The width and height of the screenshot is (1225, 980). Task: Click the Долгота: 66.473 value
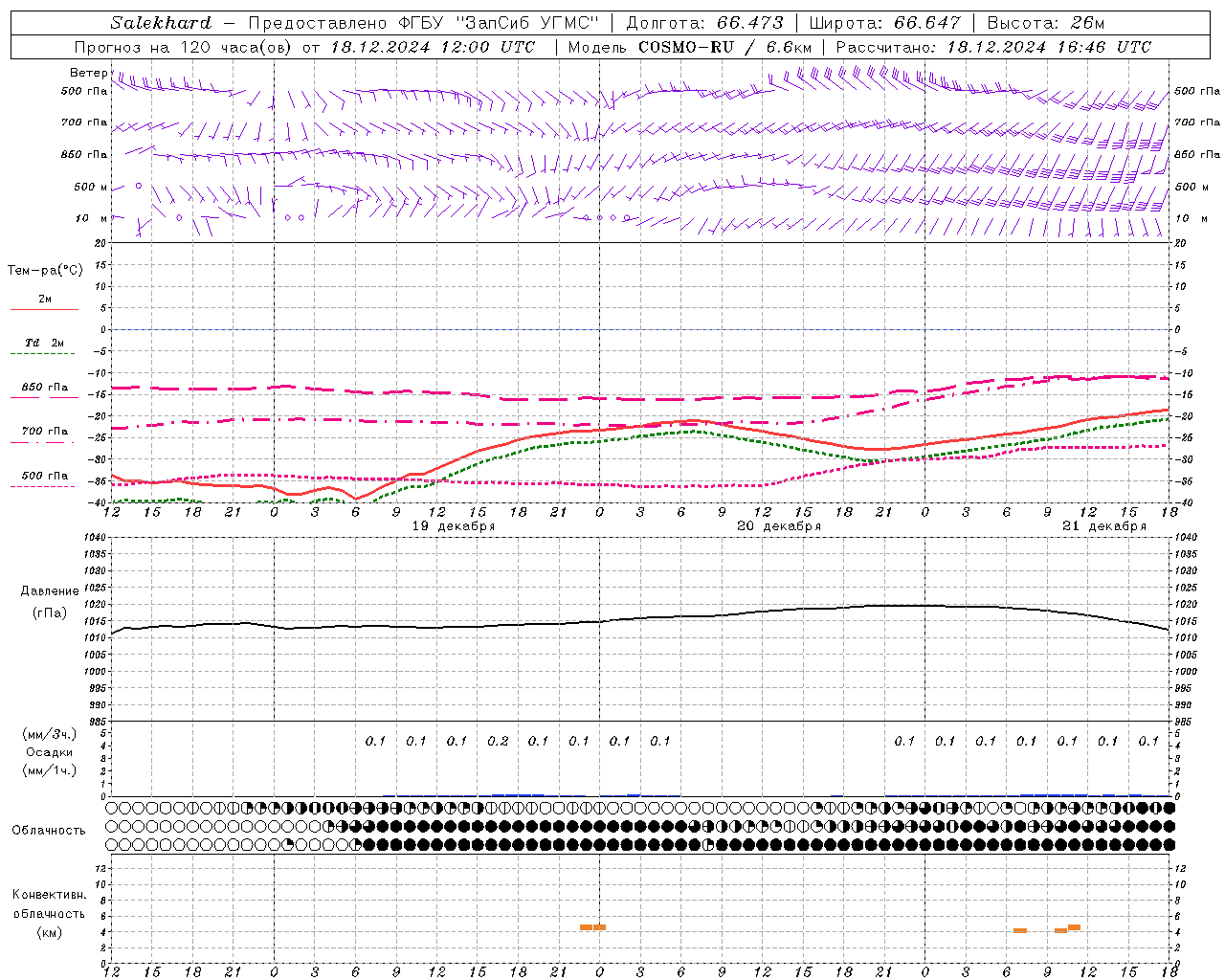[x=704, y=23]
